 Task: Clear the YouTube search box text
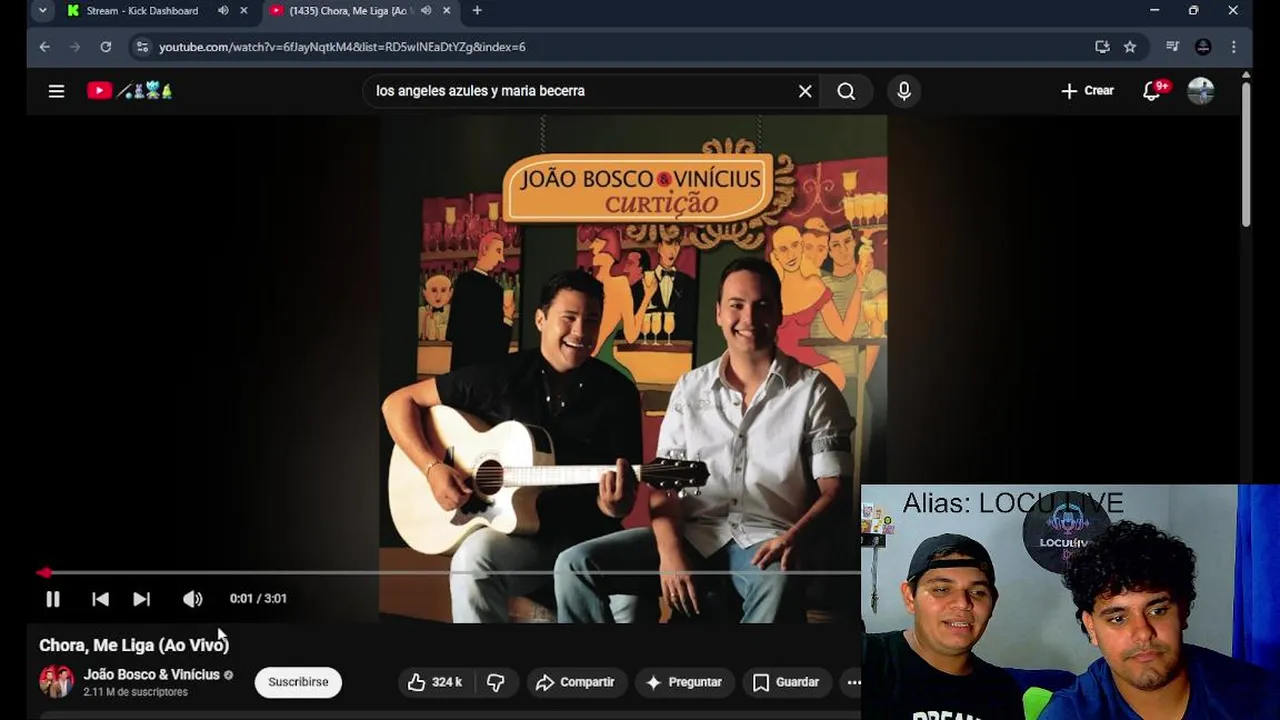tap(805, 91)
